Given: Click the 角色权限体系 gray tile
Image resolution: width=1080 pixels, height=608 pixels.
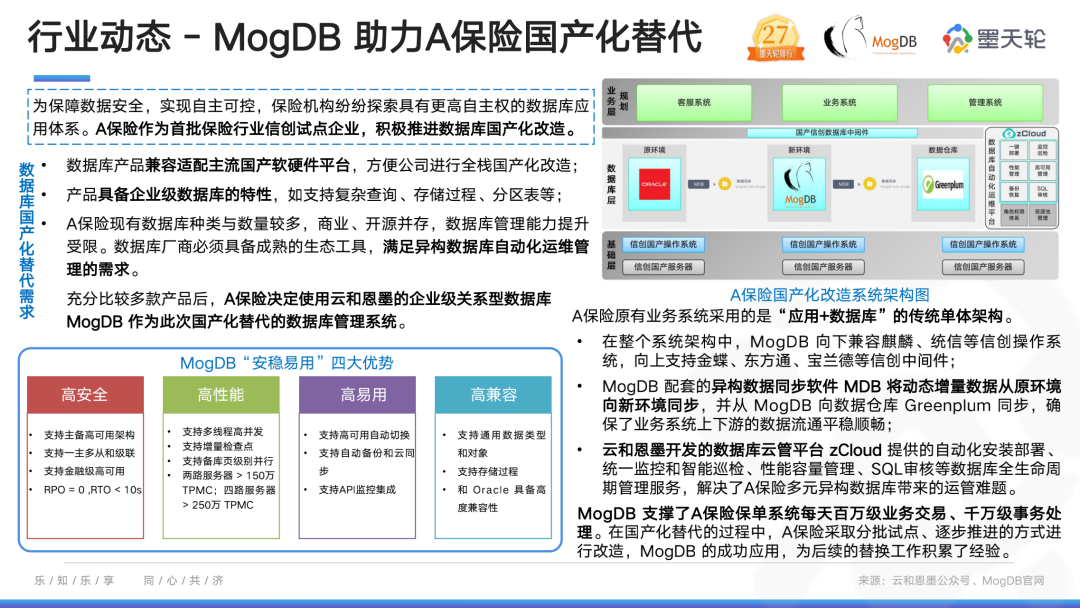Looking at the screenshot, I should pyautogui.click(x=1014, y=214).
